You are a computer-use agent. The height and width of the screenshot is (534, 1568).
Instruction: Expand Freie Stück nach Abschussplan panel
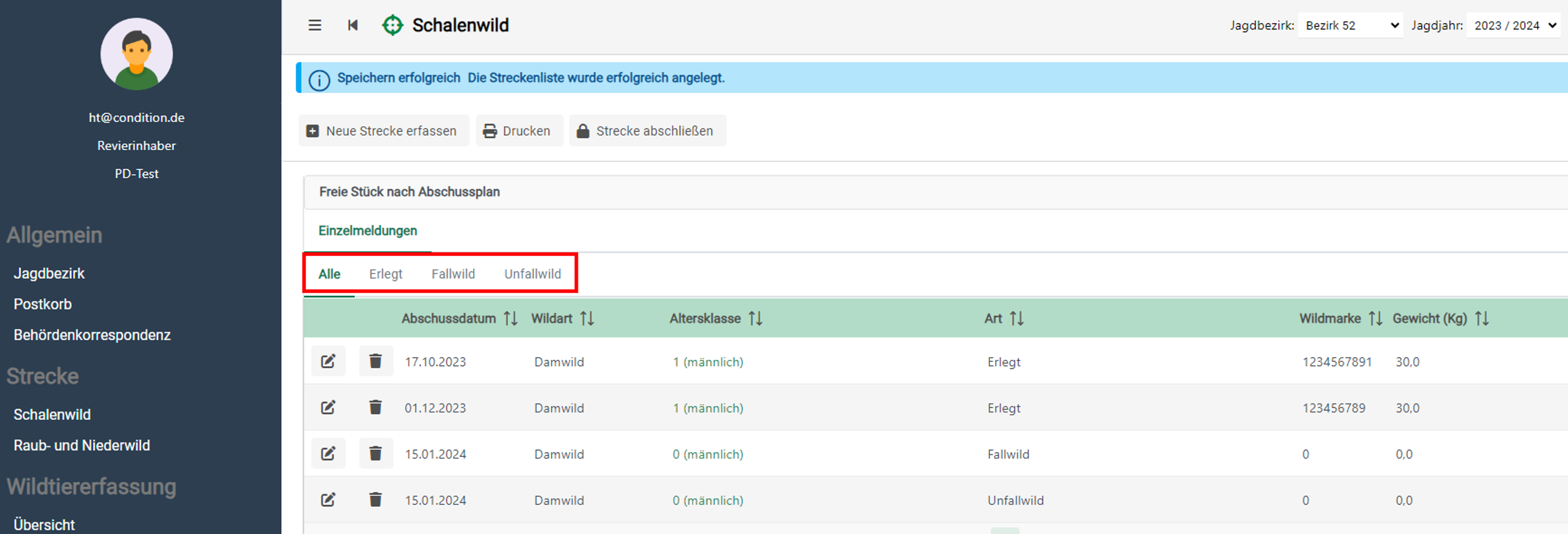pos(409,192)
